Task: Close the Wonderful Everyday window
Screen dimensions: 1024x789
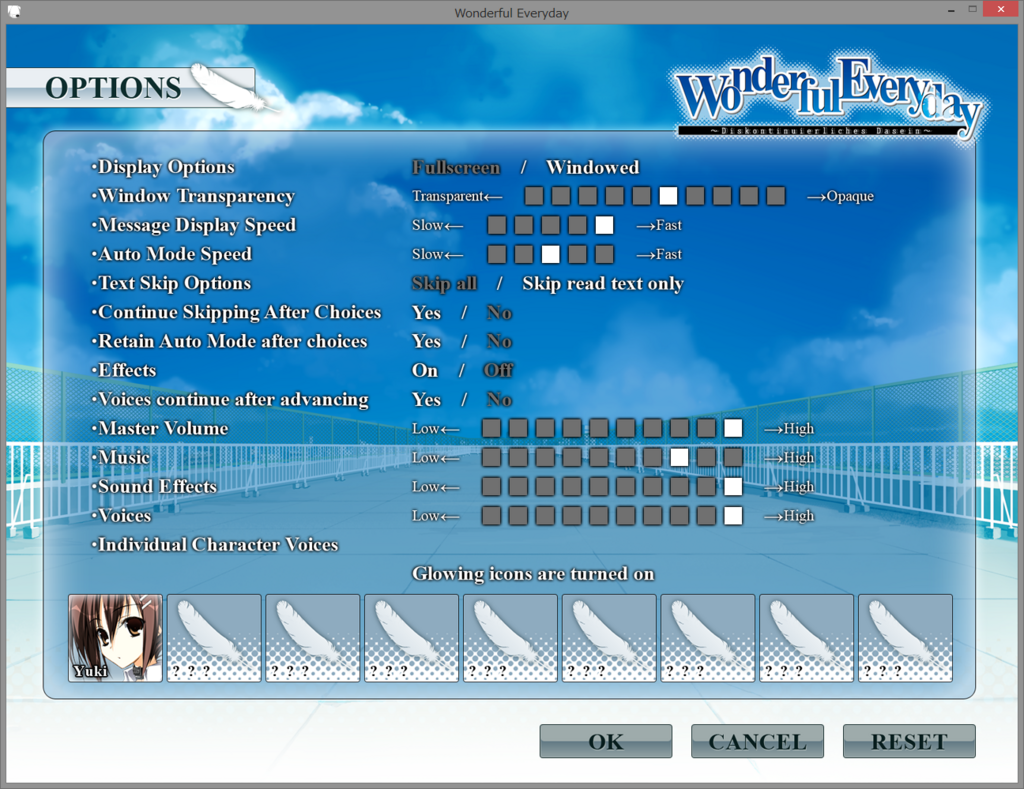Action: [1000, 9]
